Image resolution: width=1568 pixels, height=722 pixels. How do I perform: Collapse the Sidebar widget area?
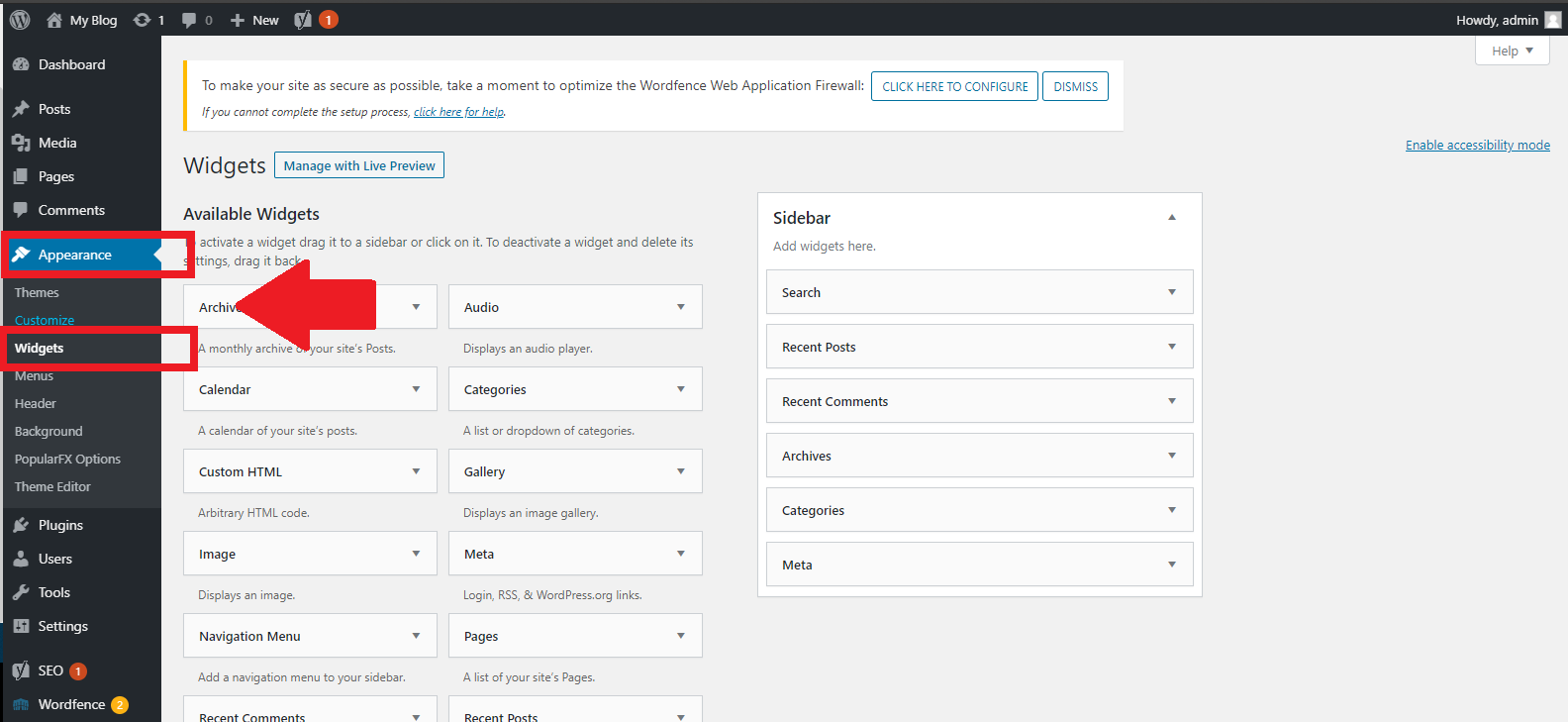click(1171, 218)
